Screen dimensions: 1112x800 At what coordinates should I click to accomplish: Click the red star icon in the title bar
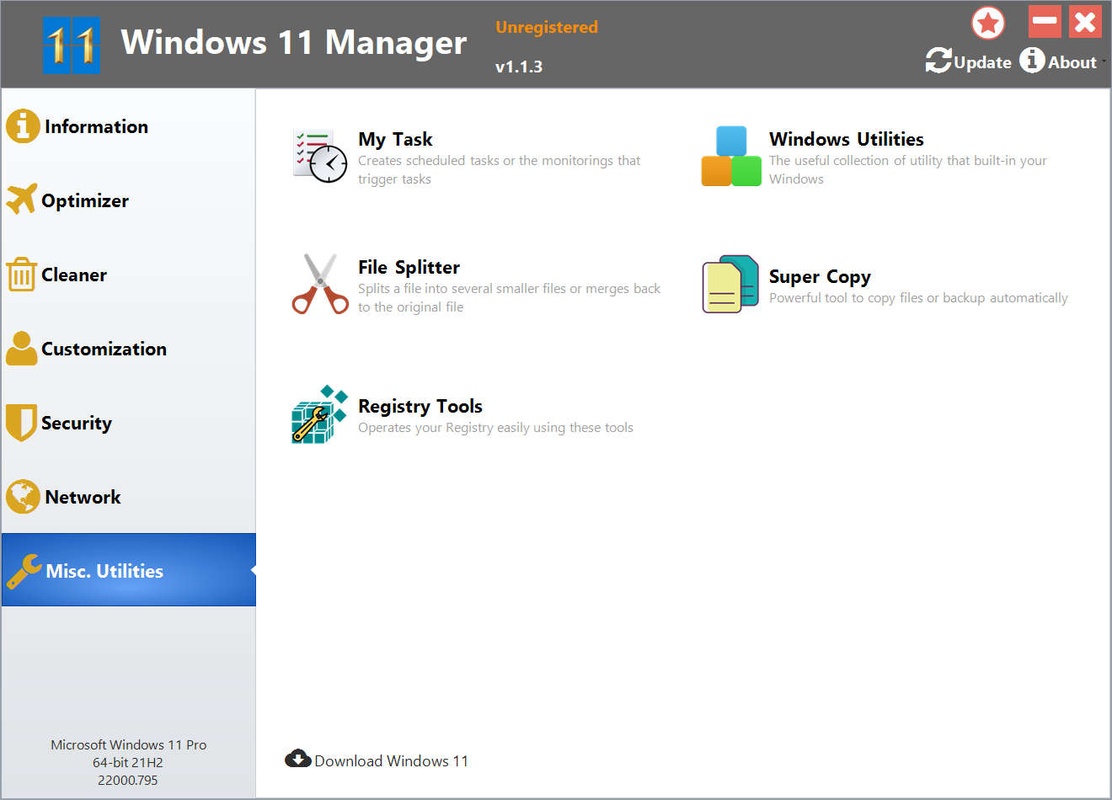[988, 23]
